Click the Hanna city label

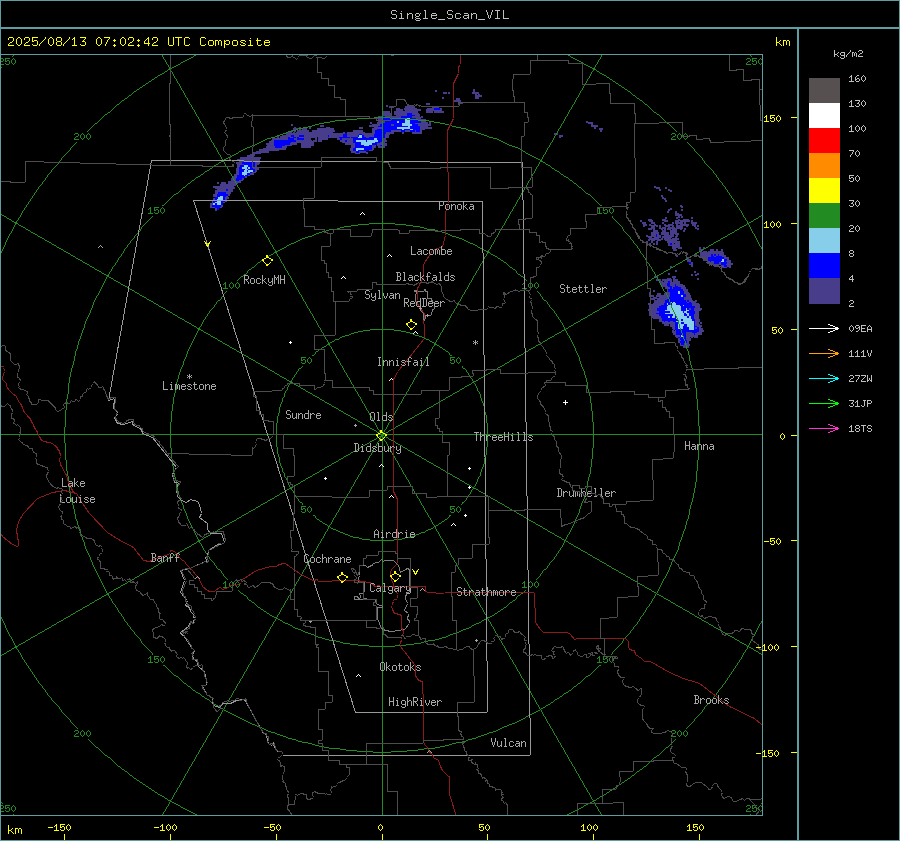coord(699,446)
